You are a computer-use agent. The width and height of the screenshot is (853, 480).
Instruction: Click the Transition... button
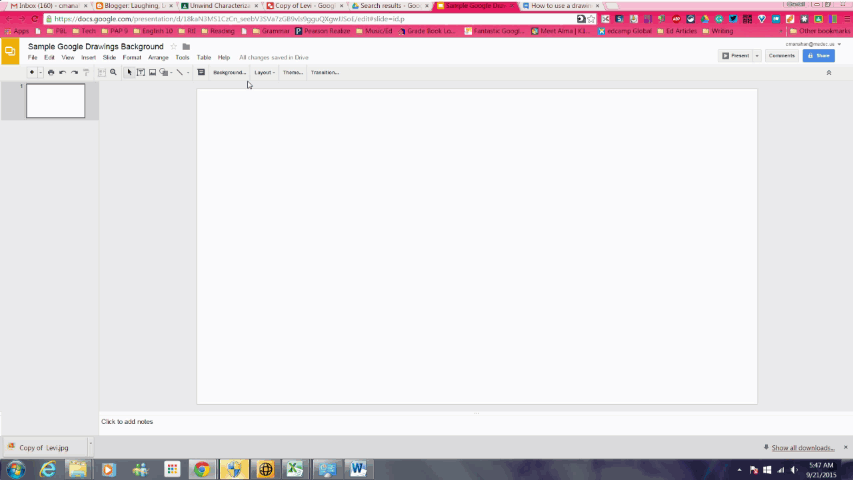(x=325, y=72)
